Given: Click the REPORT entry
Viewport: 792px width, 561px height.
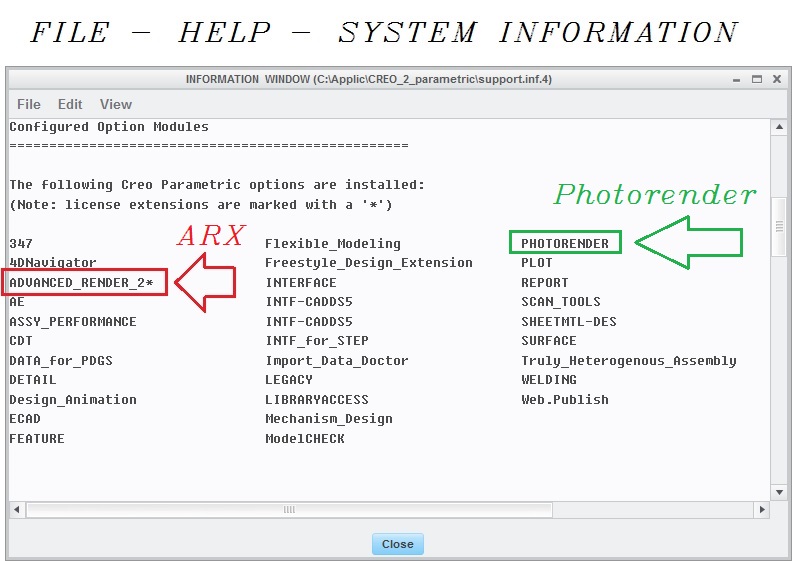Looking at the screenshot, I should 544,282.
